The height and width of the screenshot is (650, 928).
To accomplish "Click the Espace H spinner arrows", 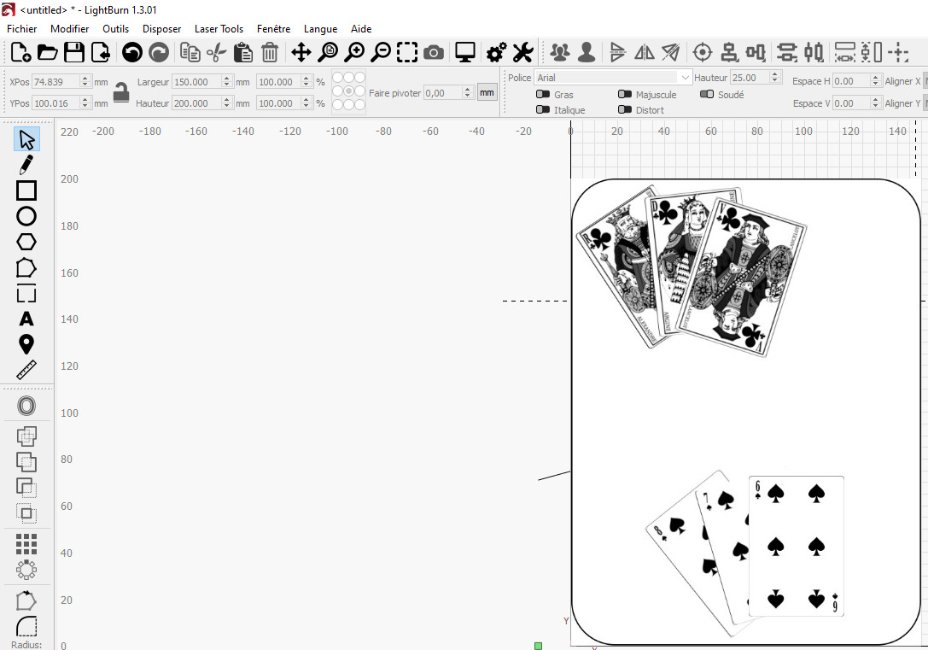I will tap(875, 81).
